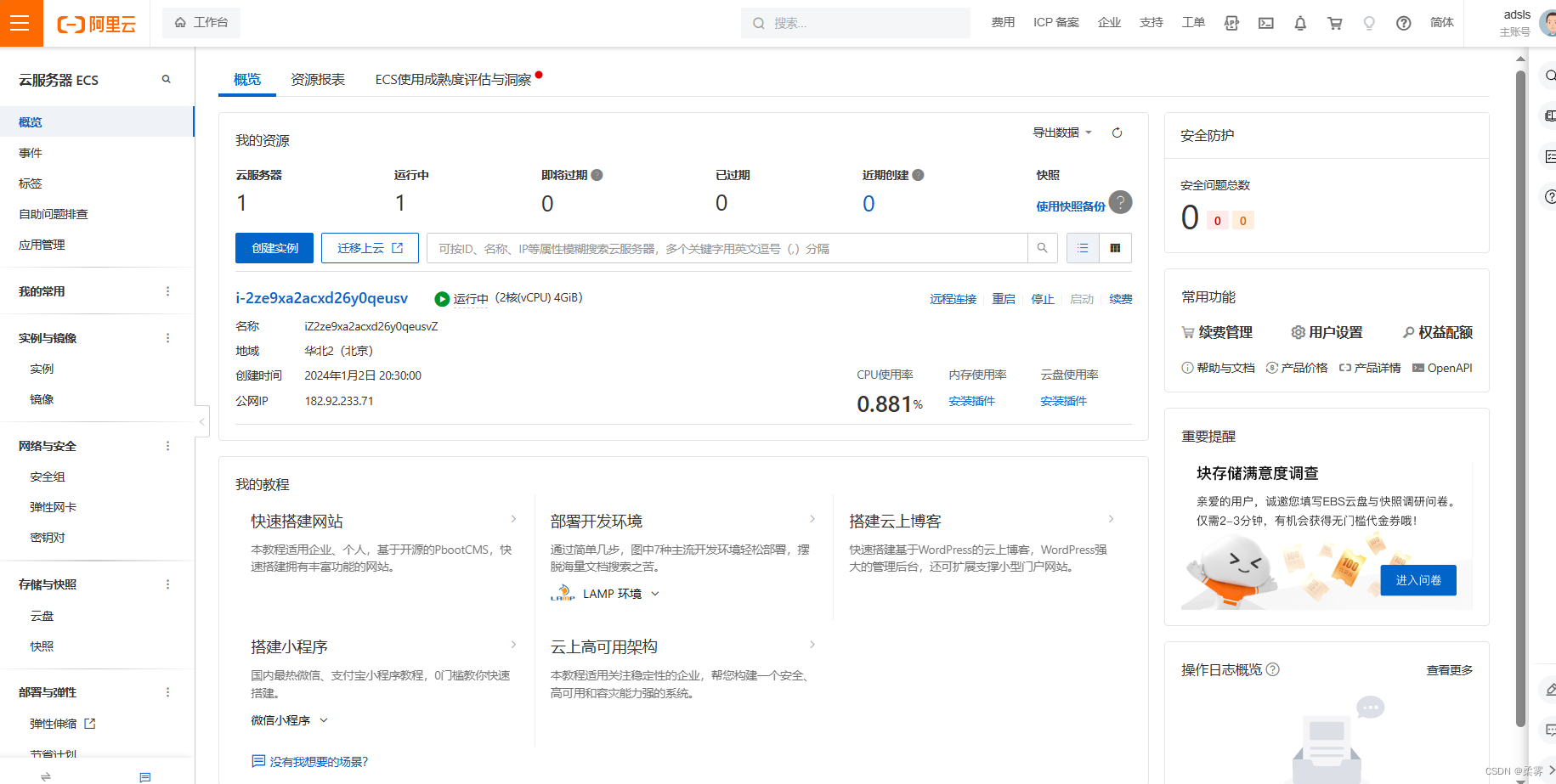This screenshot has width=1556, height=784.
Task: Open 工单 menu in header
Action: [x=1193, y=23]
